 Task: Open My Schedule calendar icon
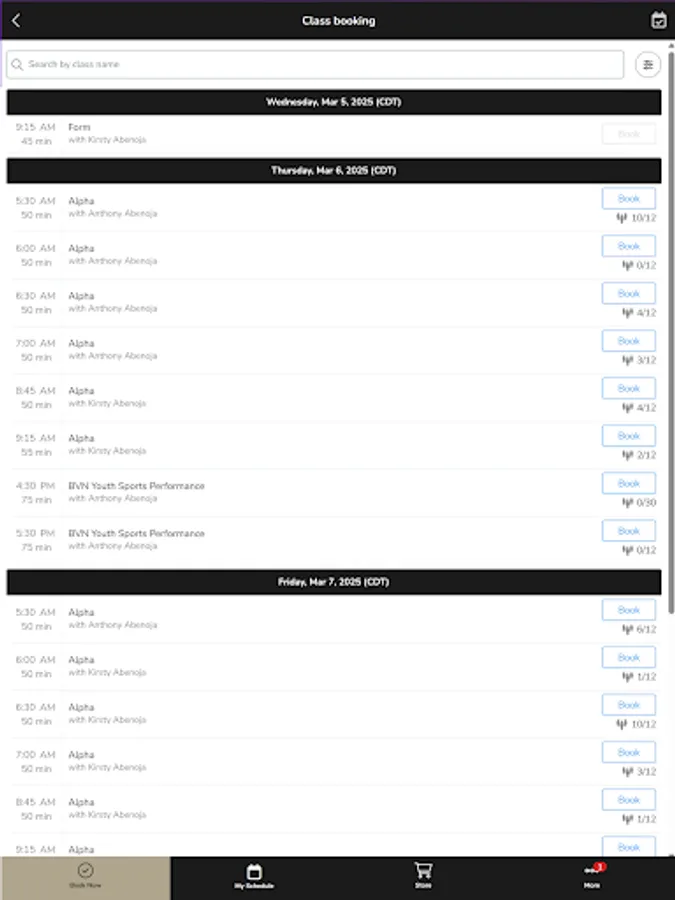pos(253,871)
